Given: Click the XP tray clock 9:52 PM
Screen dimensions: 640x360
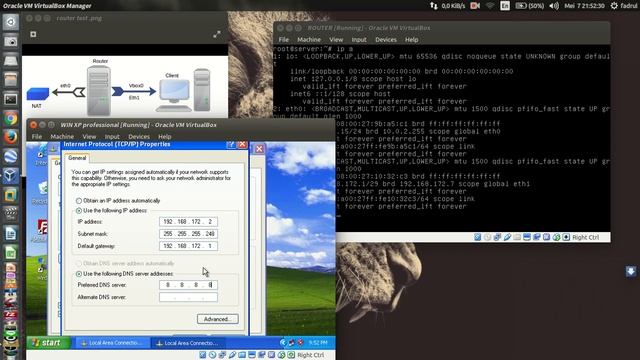Looking at the screenshot, I should (x=318, y=343).
